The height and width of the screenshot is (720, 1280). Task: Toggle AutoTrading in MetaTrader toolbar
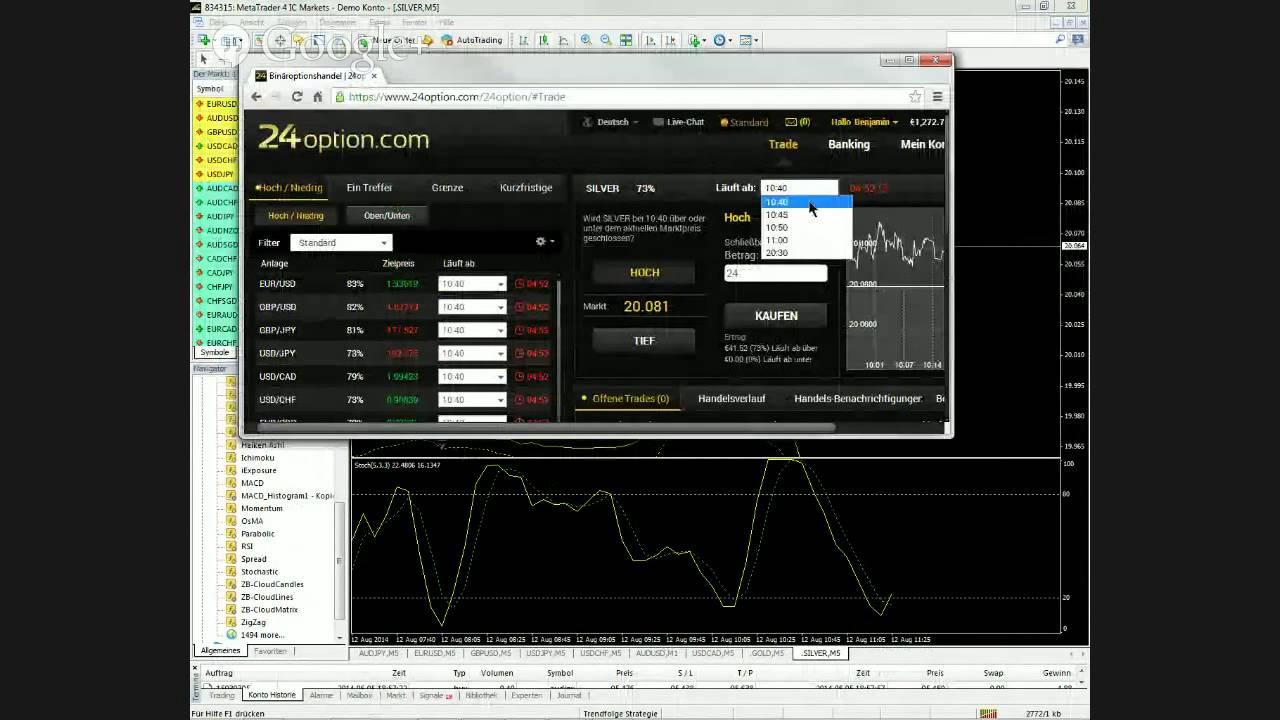pos(471,41)
